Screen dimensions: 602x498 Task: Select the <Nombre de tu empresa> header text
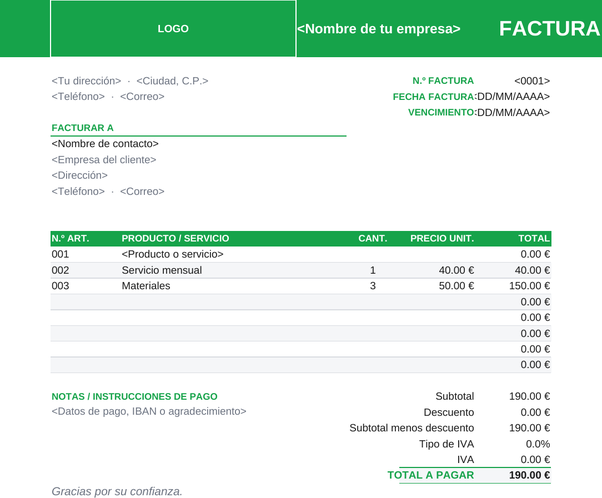(x=379, y=29)
